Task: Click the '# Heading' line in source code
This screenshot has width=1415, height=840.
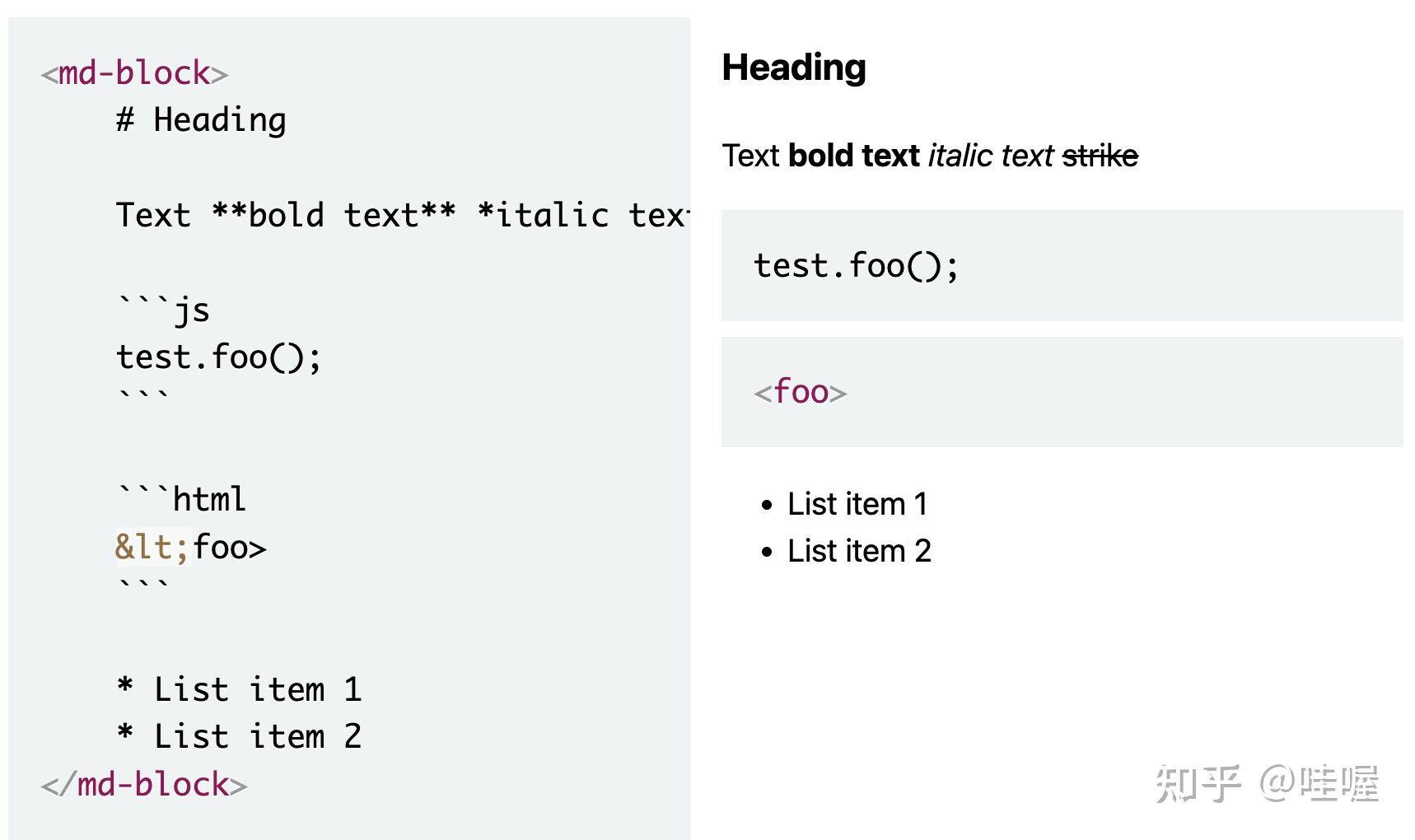Action: coord(201,120)
